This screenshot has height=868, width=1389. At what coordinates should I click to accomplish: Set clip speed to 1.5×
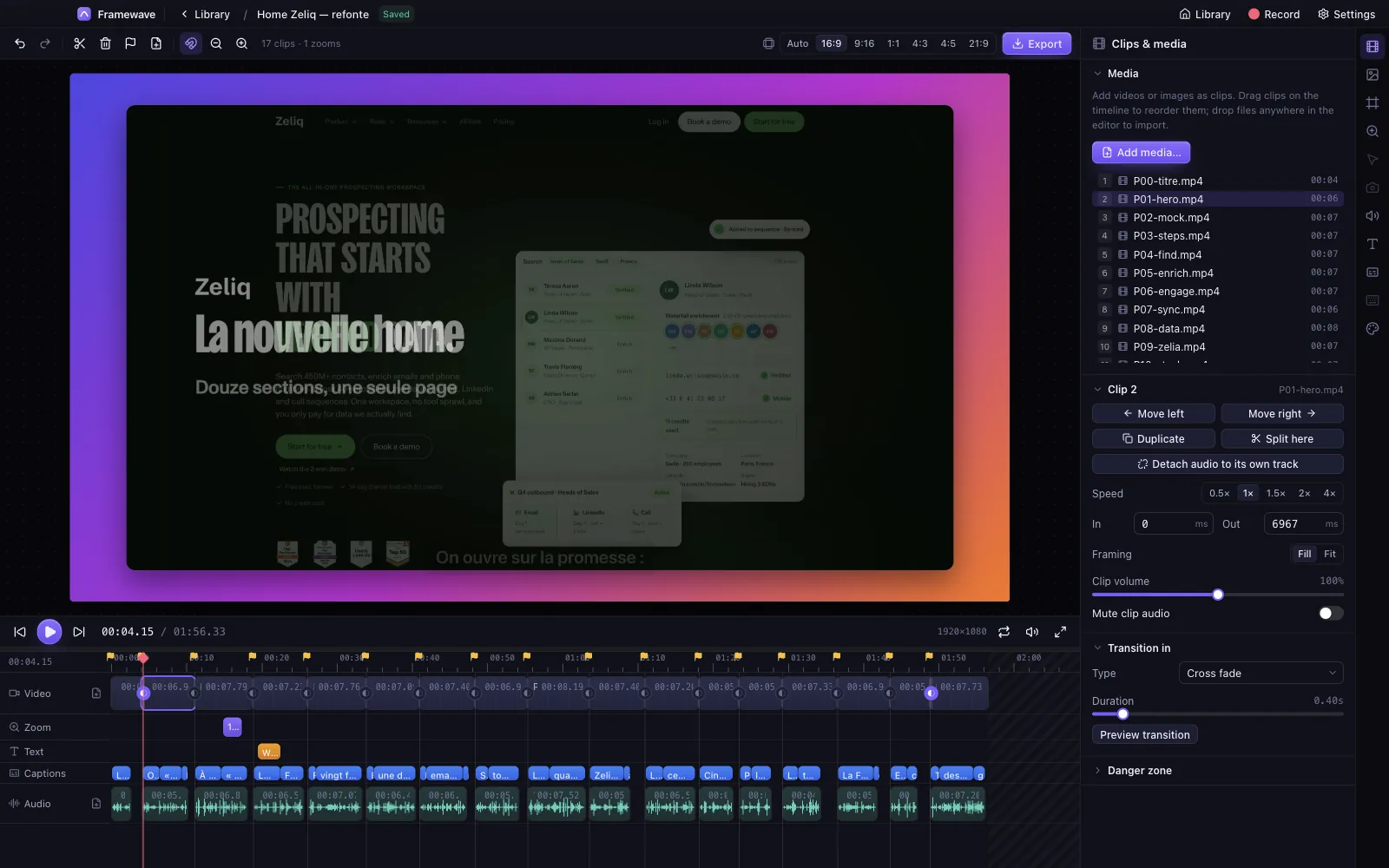pos(1275,493)
